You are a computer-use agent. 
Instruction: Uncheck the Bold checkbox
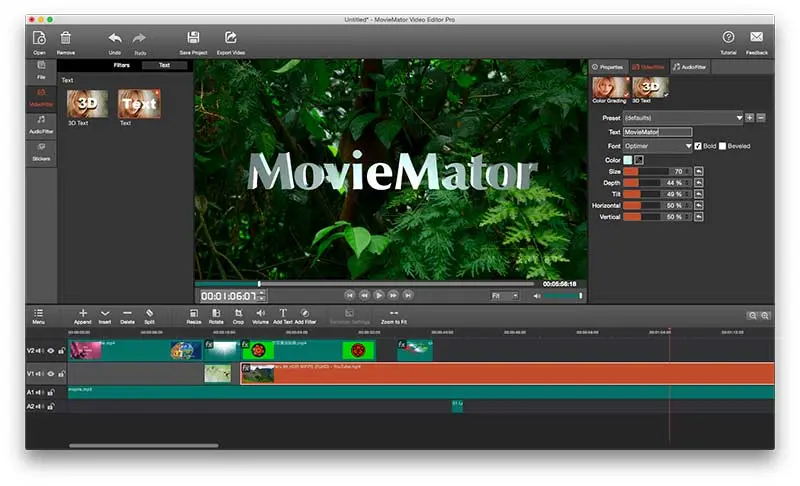point(698,146)
